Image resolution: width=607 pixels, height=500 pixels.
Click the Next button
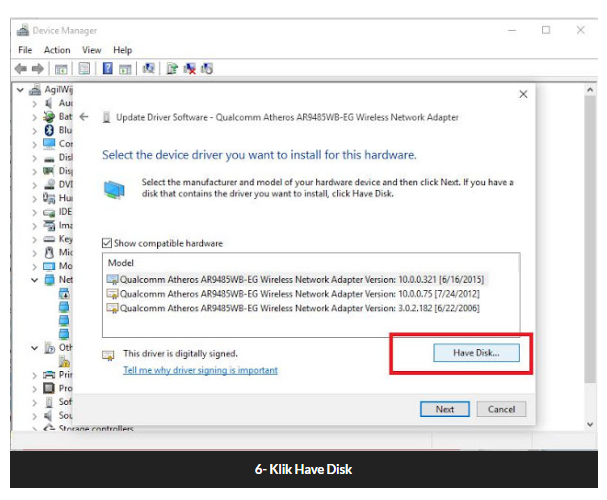(445, 409)
